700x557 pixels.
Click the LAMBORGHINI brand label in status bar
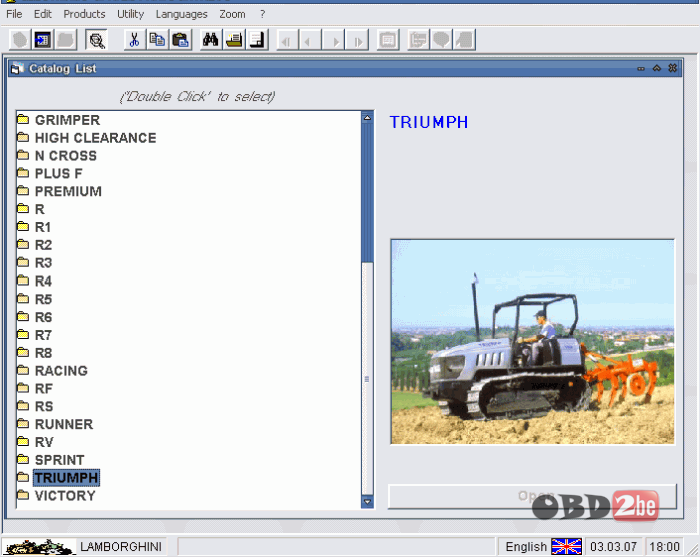pos(121,547)
